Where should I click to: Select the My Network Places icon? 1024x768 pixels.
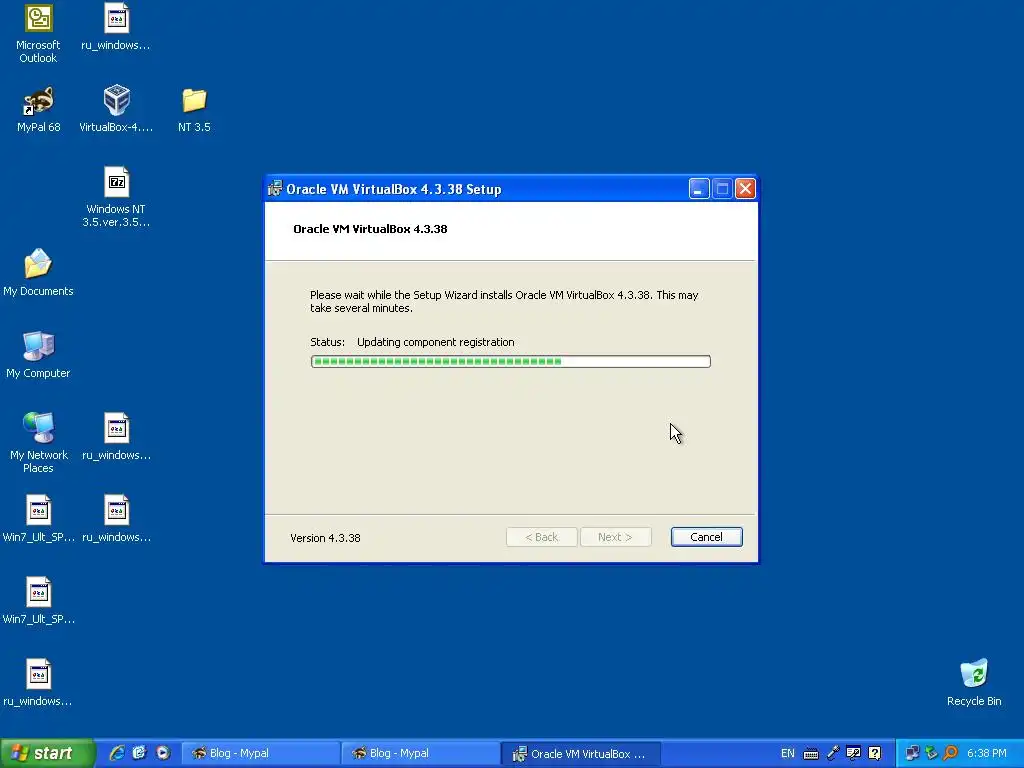tap(39, 442)
